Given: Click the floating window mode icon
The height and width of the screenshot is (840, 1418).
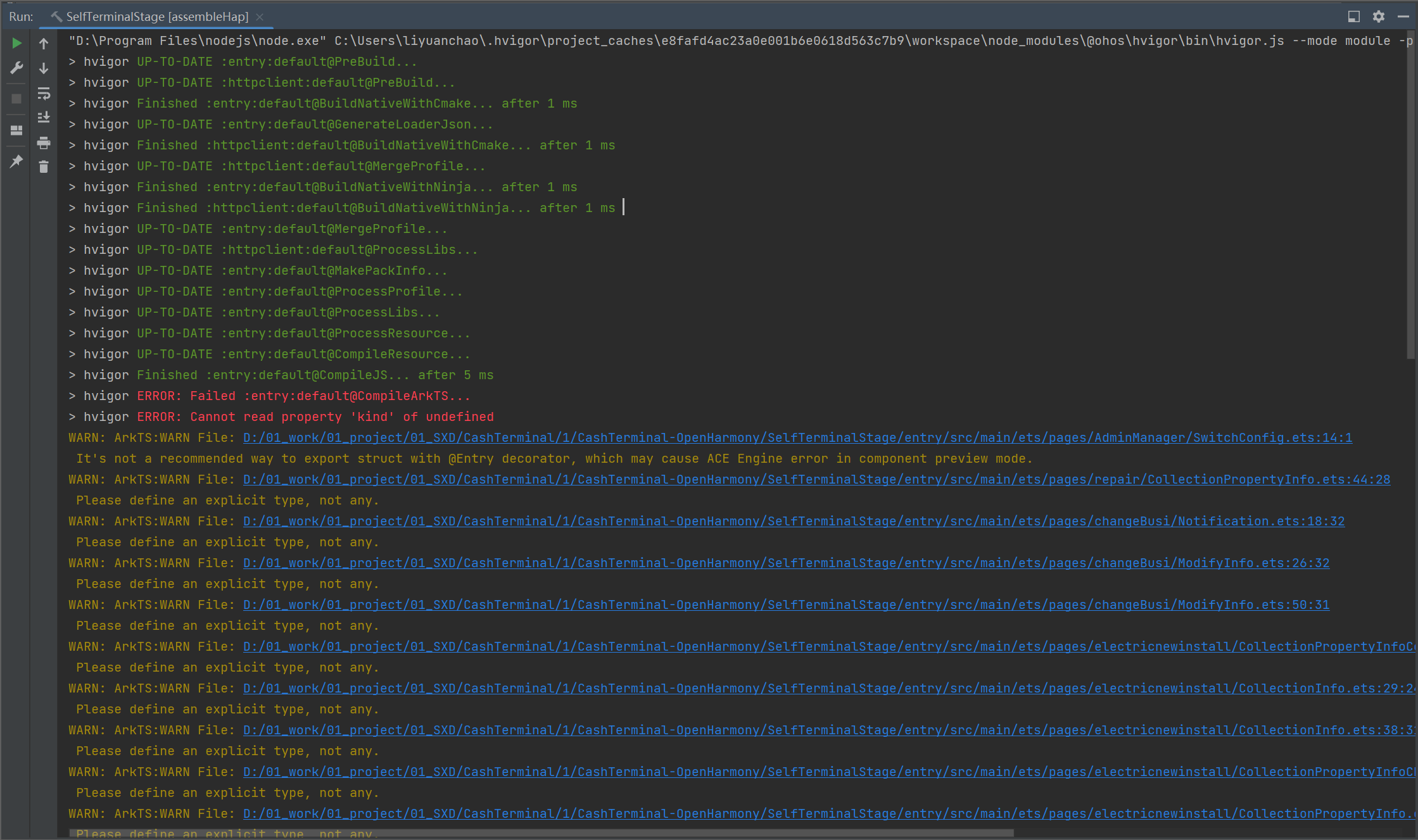Looking at the screenshot, I should [x=1354, y=16].
